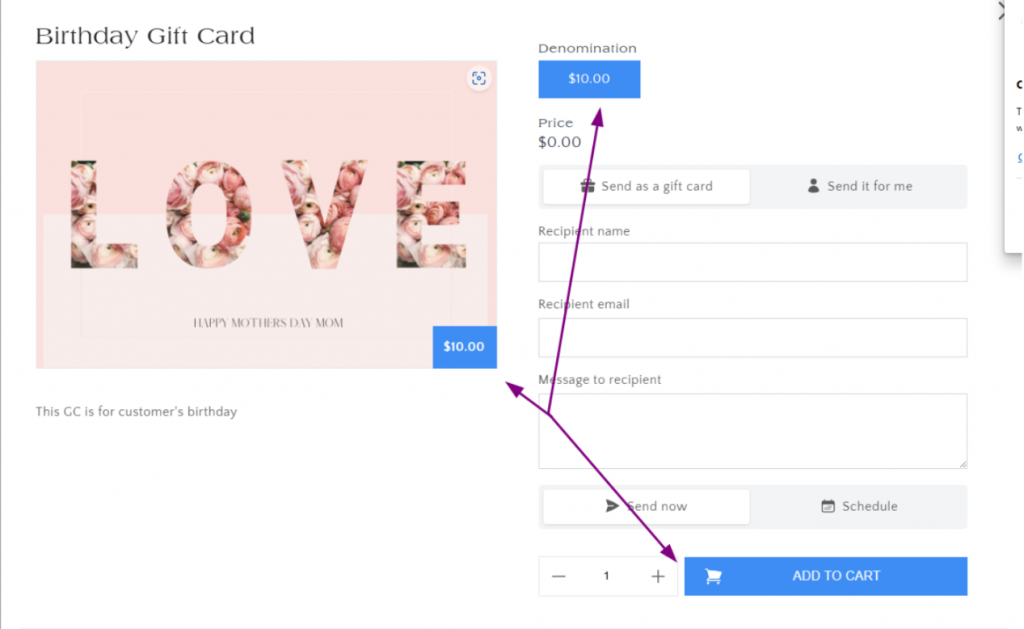Viewport: 1024px width, 629px height.
Task: Select Send now delivery option
Action: pos(646,506)
